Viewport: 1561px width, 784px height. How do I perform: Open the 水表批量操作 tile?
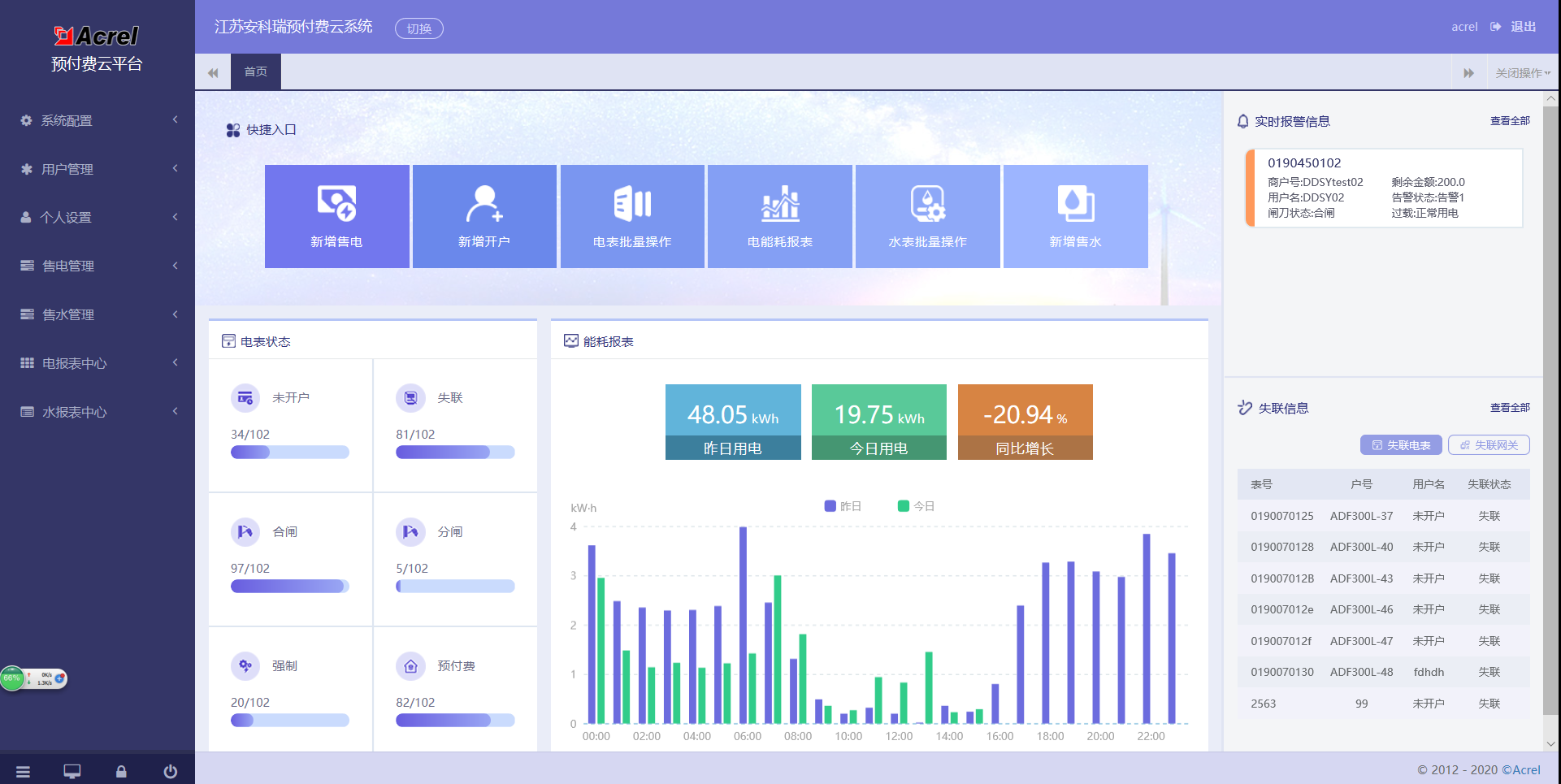click(927, 216)
